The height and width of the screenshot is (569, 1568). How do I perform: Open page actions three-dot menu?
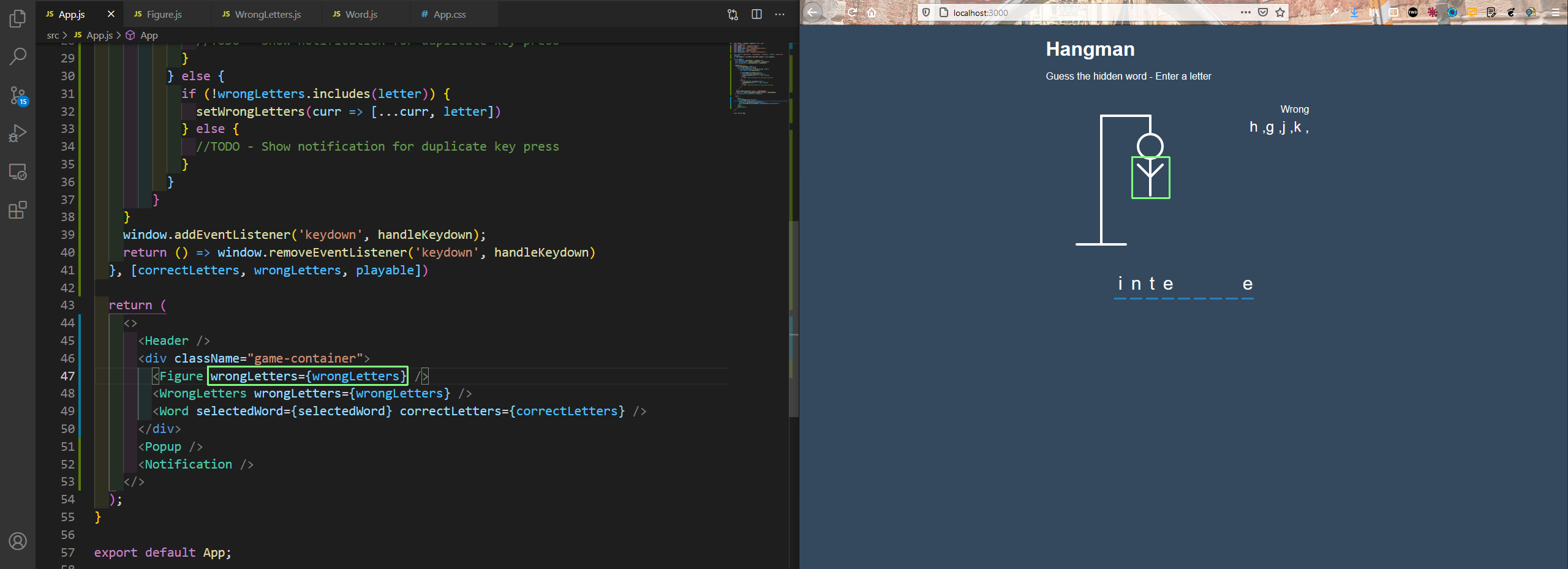[x=1245, y=12]
